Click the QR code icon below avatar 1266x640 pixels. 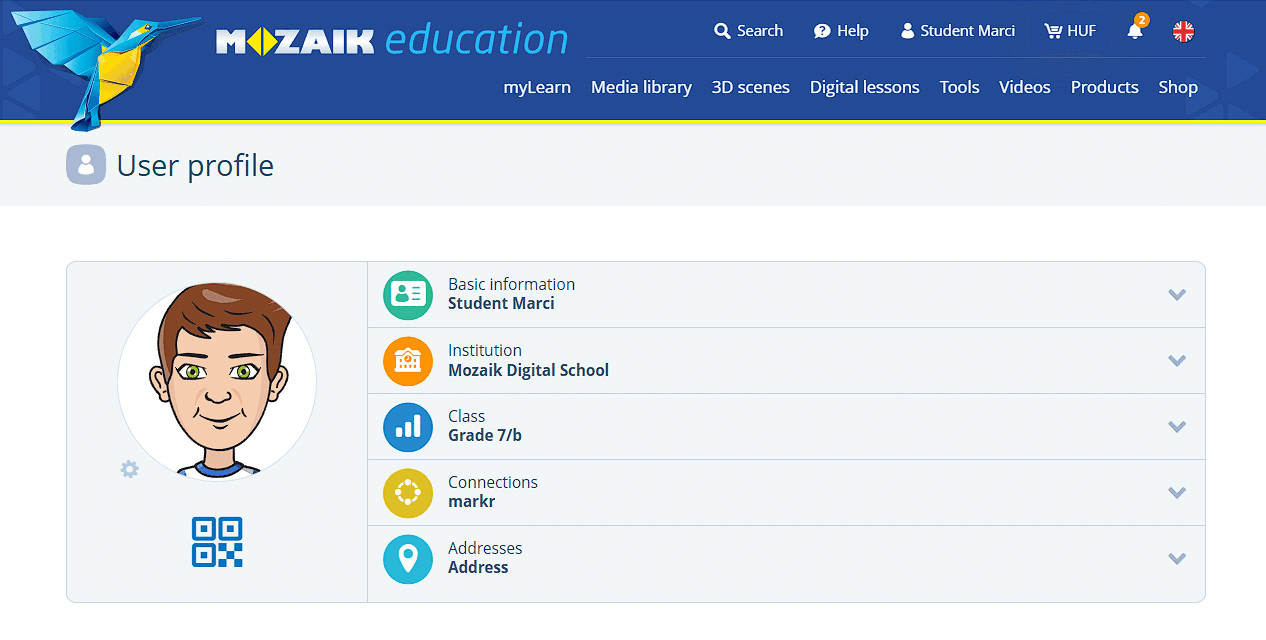click(x=217, y=542)
